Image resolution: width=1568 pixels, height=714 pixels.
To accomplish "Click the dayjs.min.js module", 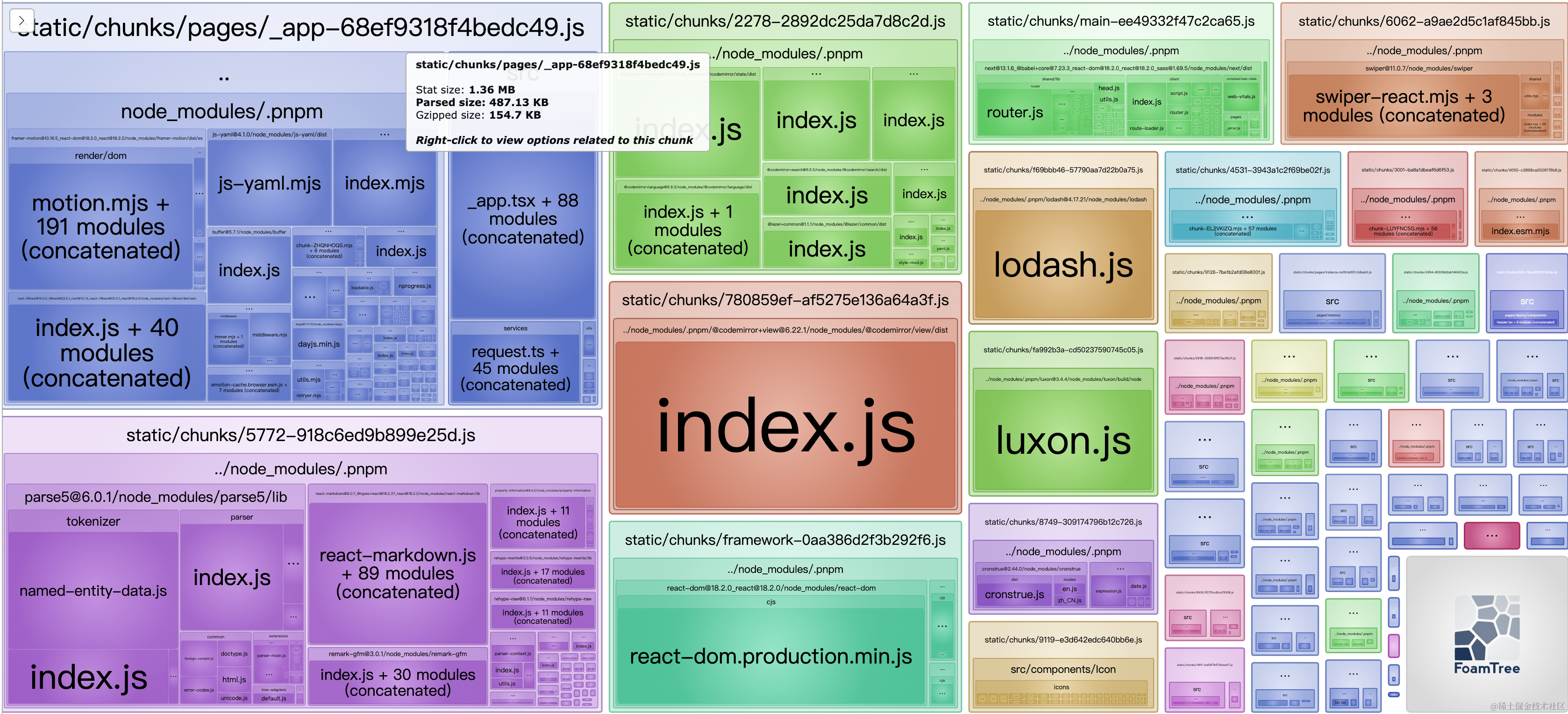I will 318,344.
